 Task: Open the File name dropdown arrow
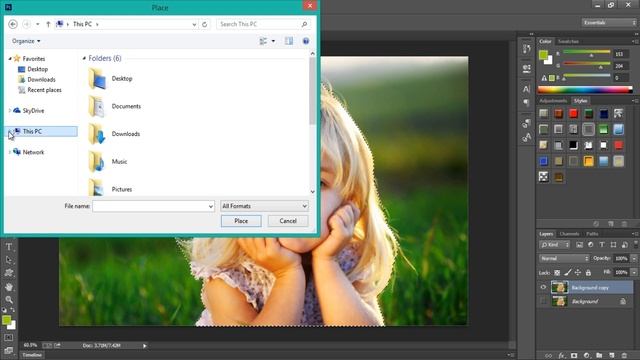(211, 207)
